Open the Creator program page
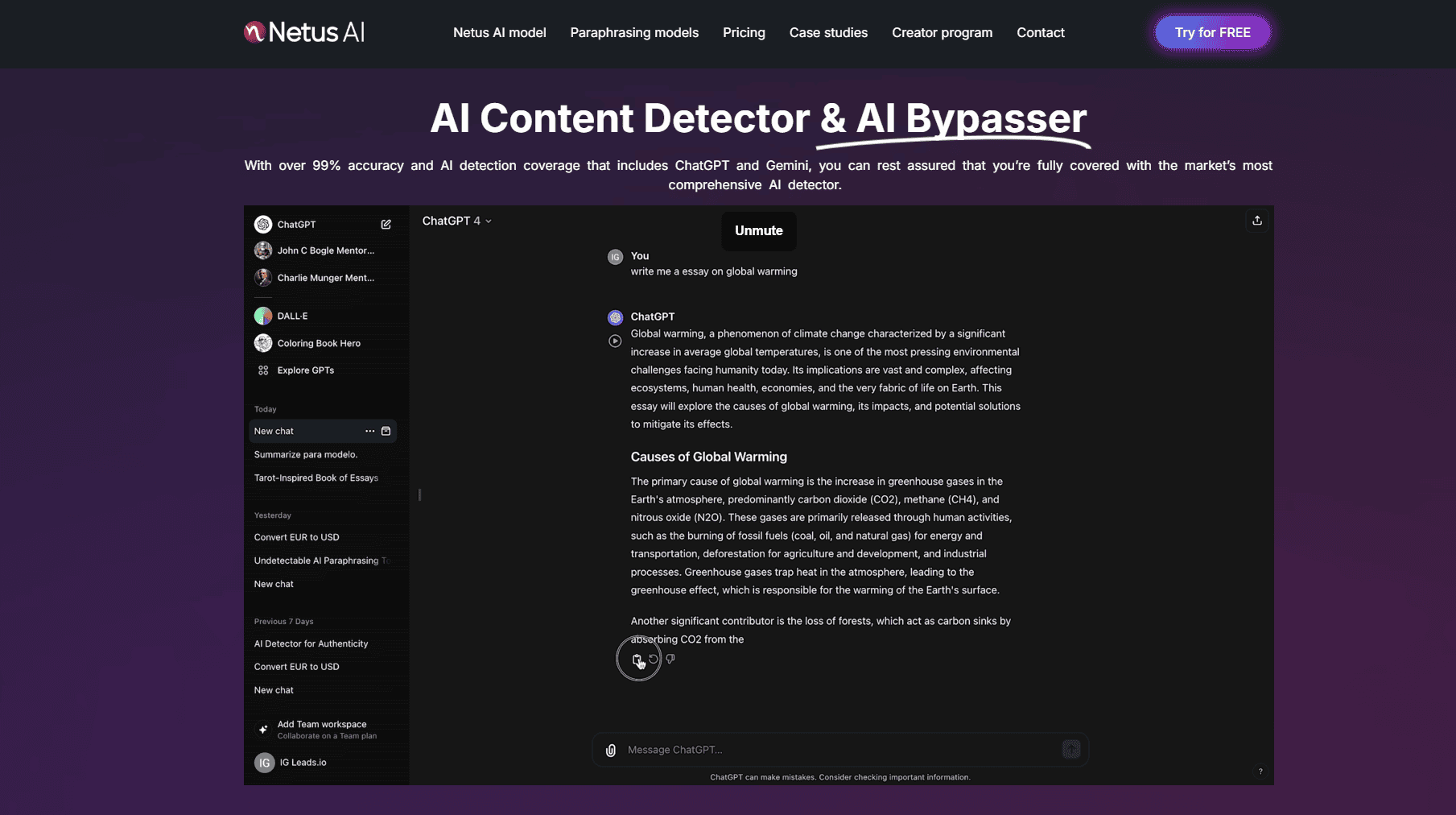The width and height of the screenshot is (1456, 815). click(x=942, y=32)
